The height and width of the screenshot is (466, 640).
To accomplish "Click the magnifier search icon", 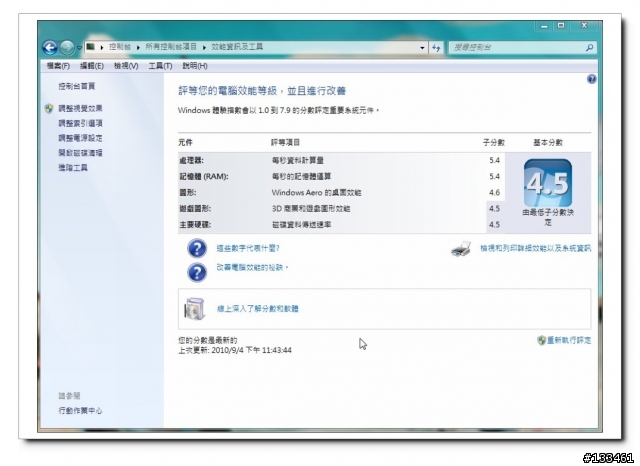I will pos(589,48).
